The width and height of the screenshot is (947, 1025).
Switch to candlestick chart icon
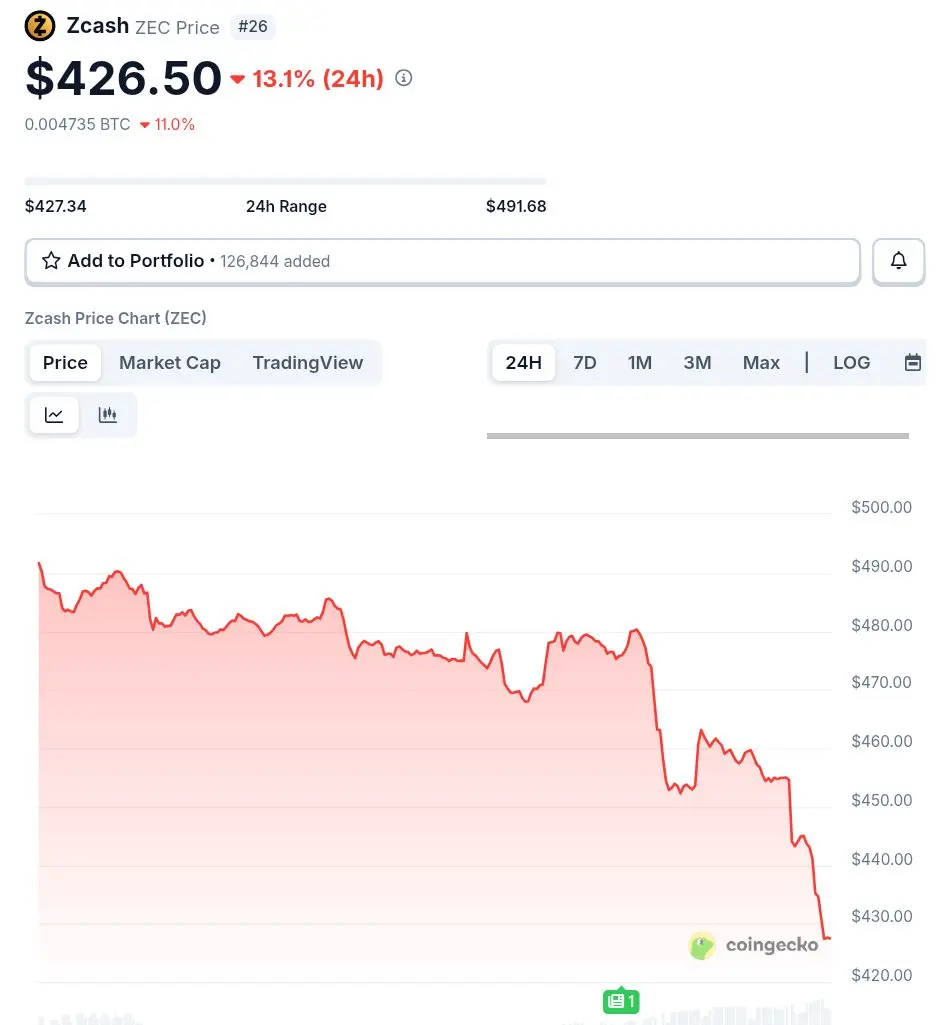point(108,415)
